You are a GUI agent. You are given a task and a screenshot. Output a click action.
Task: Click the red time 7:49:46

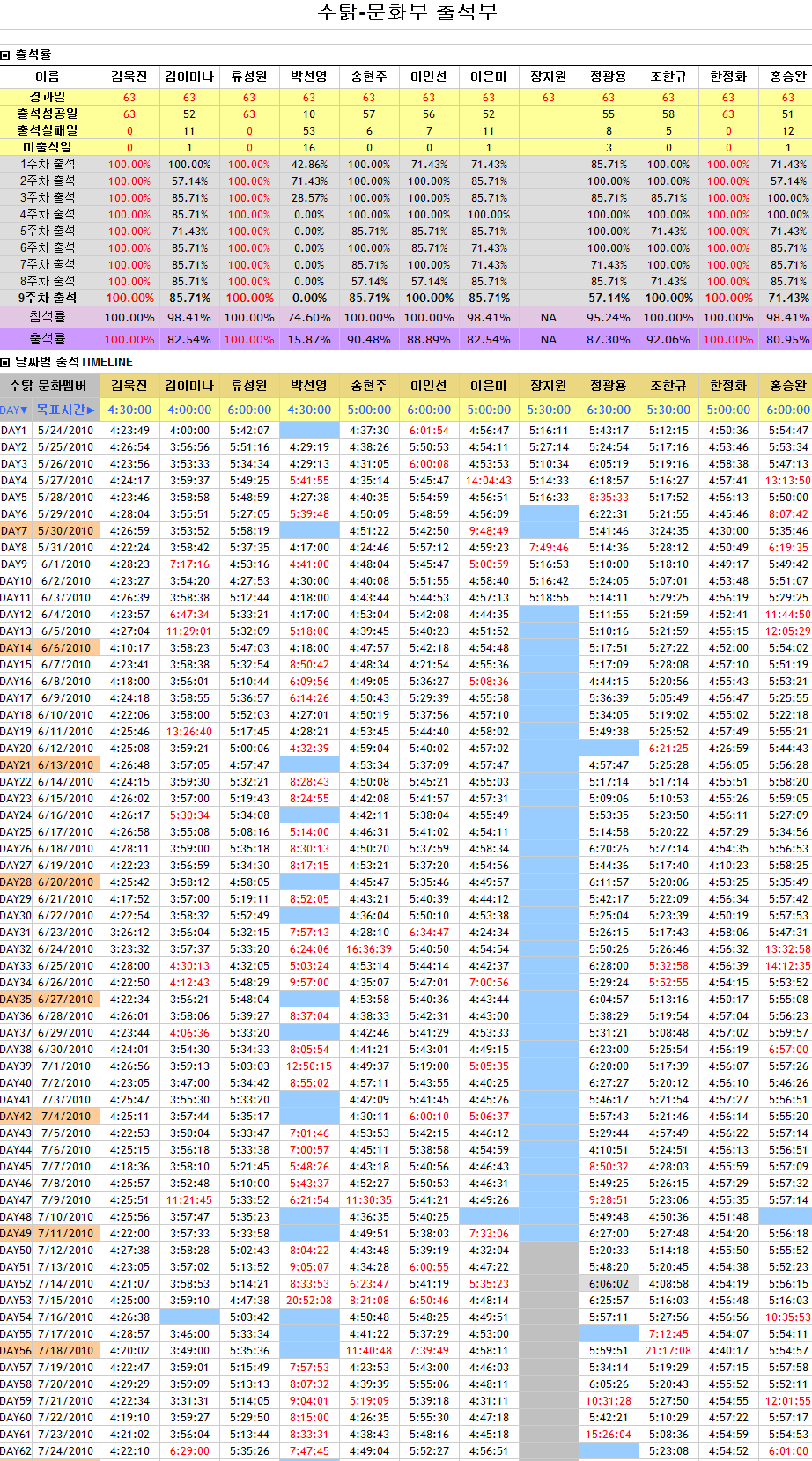click(549, 548)
